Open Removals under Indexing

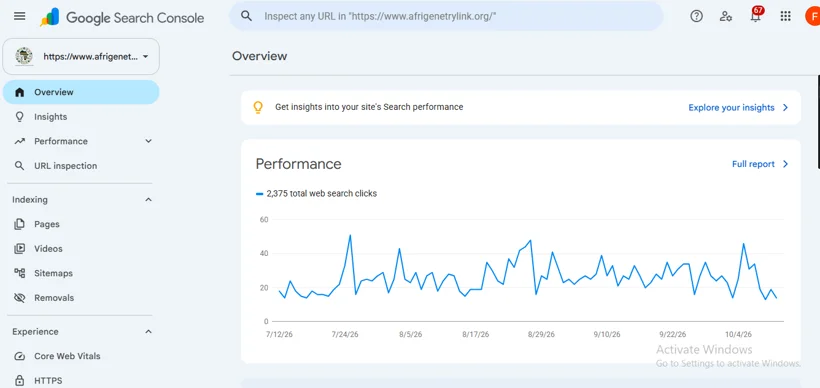pyautogui.click(x=81, y=298)
